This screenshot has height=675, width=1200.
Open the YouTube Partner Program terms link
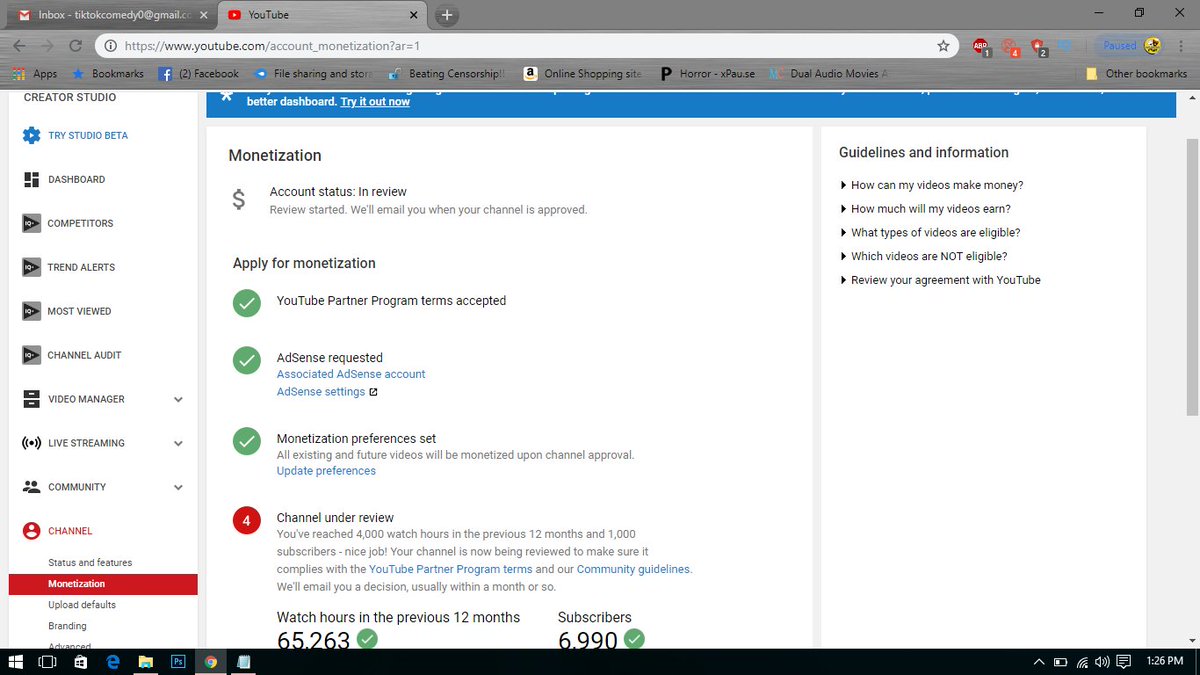[x=451, y=569]
